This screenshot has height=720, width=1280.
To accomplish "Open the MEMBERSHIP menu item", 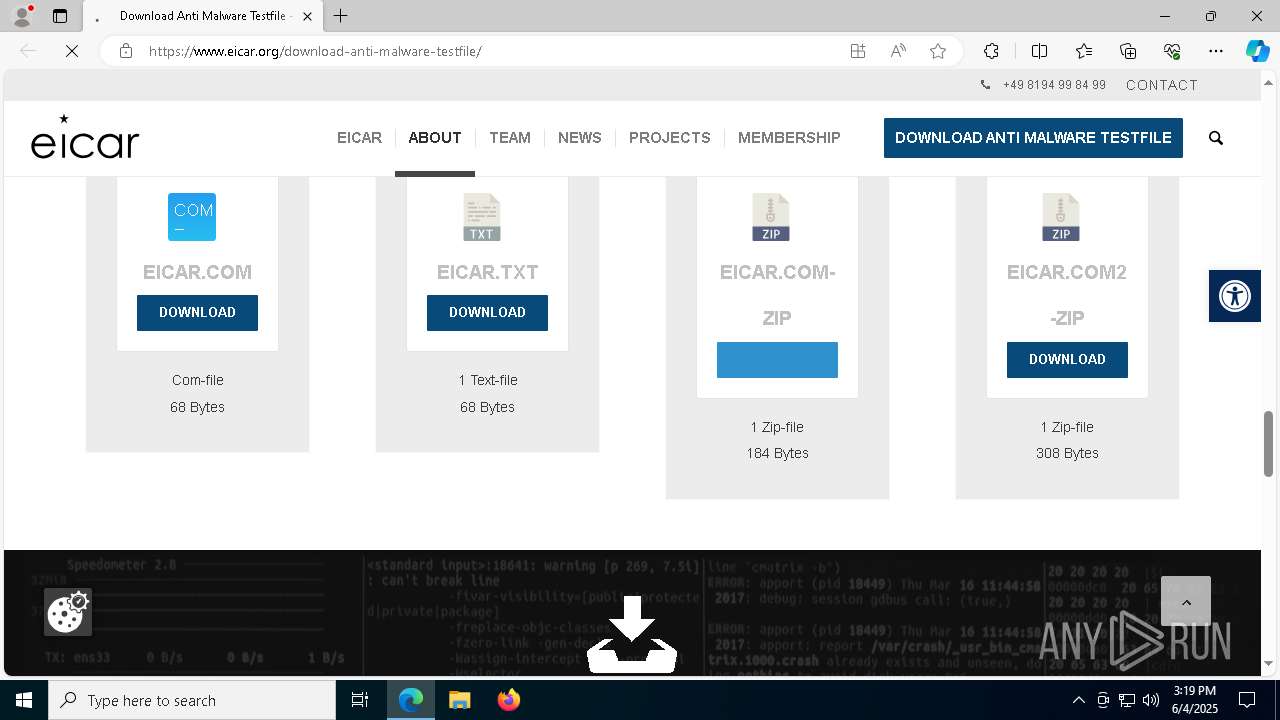I will (x=789, y=138).
